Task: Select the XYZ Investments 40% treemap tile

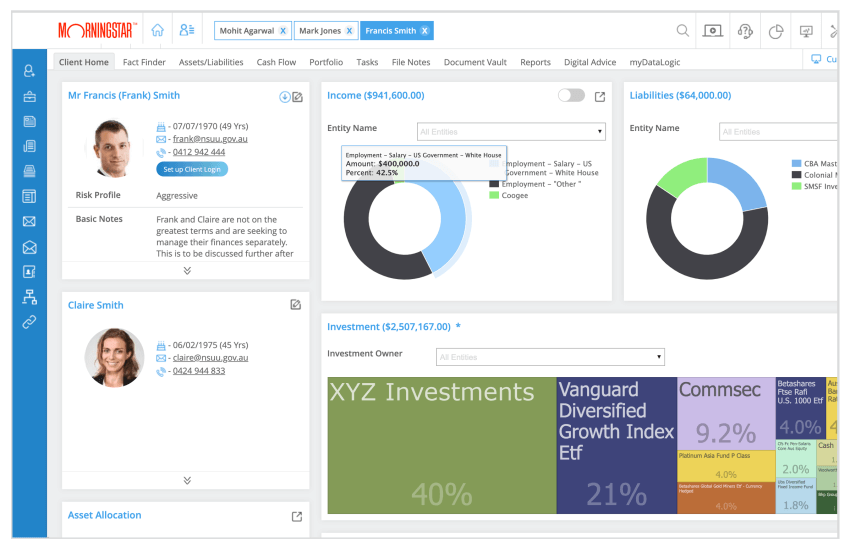Action: (442, 445)
